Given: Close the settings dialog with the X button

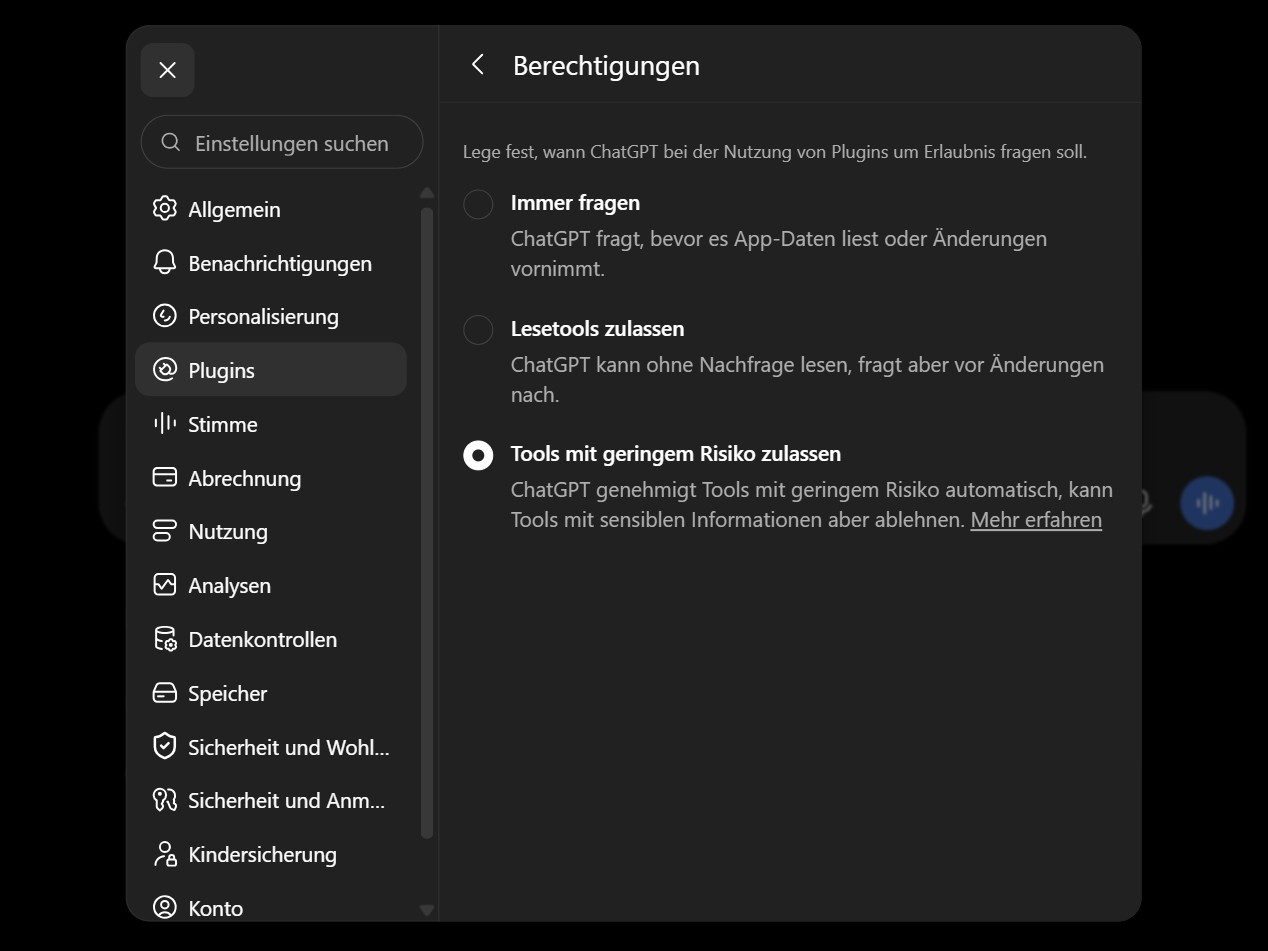Looking at the screenshot, I should coord(167,70).
